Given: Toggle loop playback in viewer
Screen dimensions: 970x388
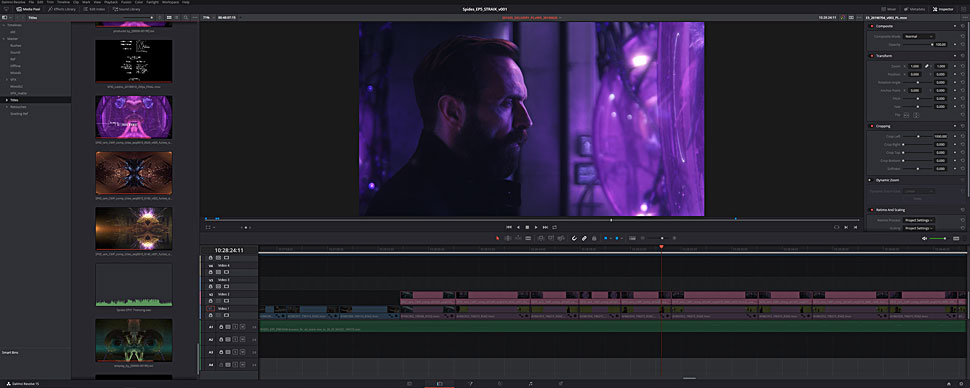Looking at the screenshot, I should coord(555,227).
